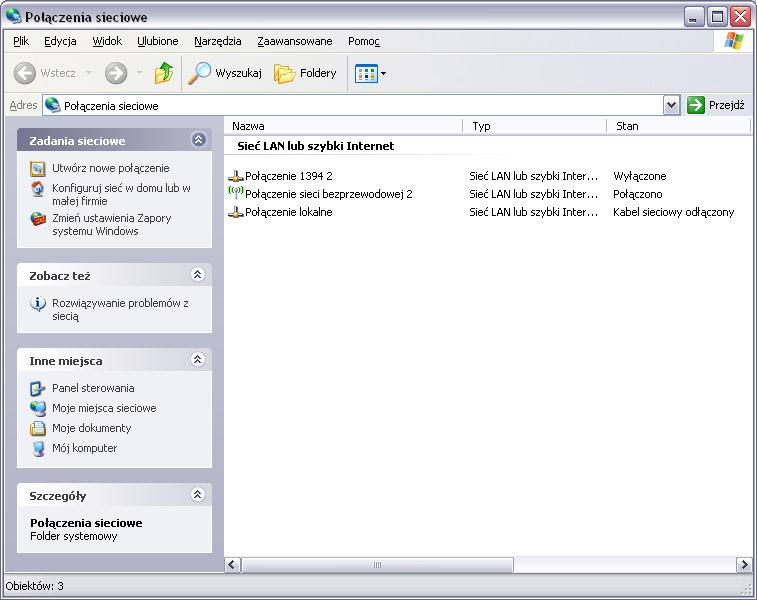Open the views icon in toolbar
Screen dimensions: 757x600
(x=366, y=74)
